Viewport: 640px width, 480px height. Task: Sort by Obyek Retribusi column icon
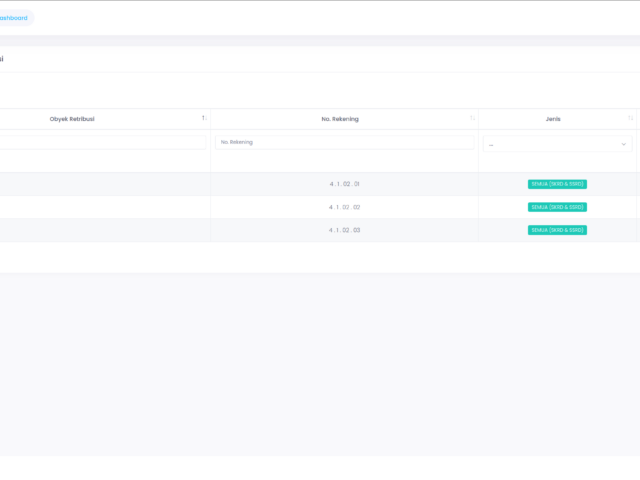(x=204, y=118)
